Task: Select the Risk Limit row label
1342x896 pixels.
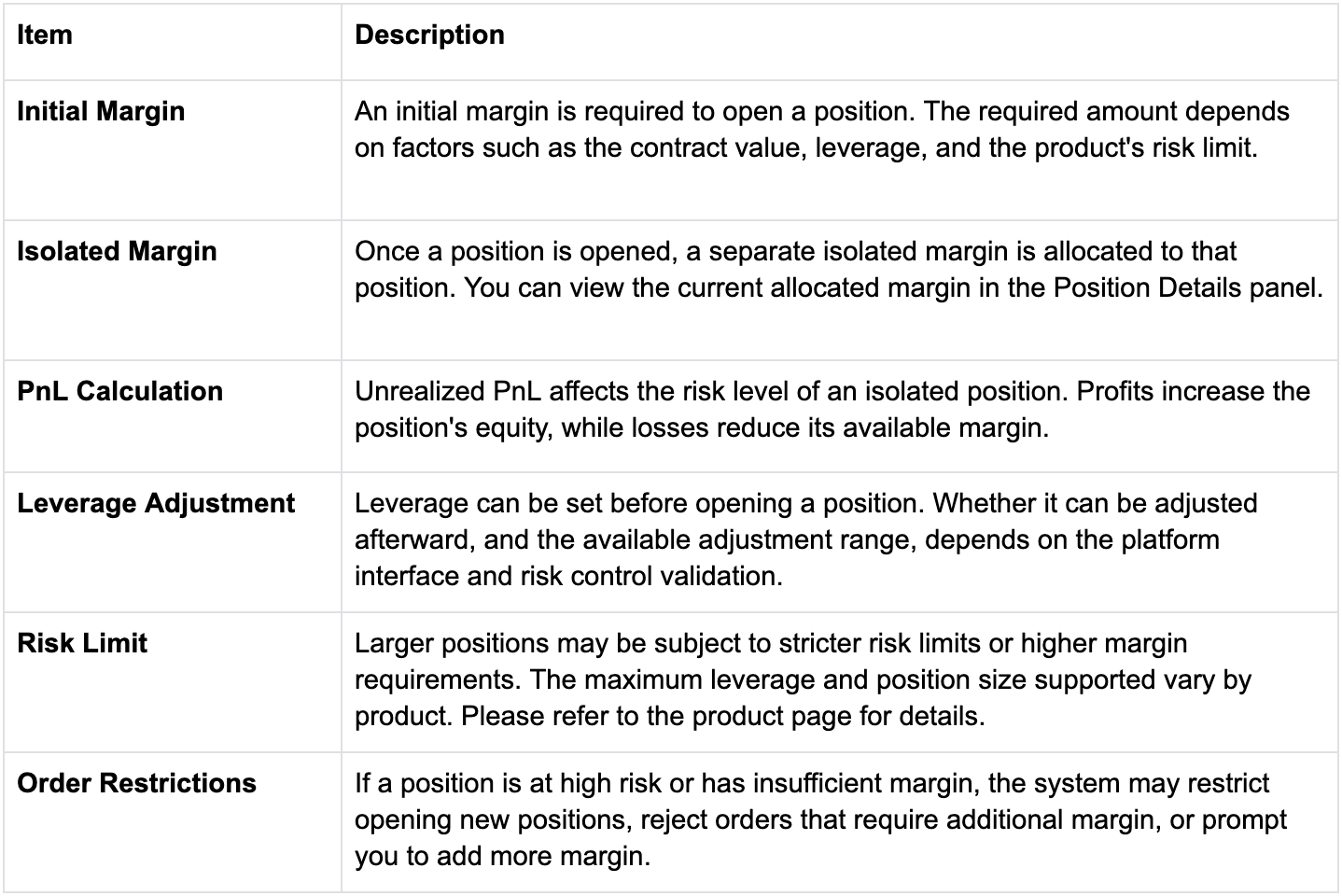Action: pos(82,644)
